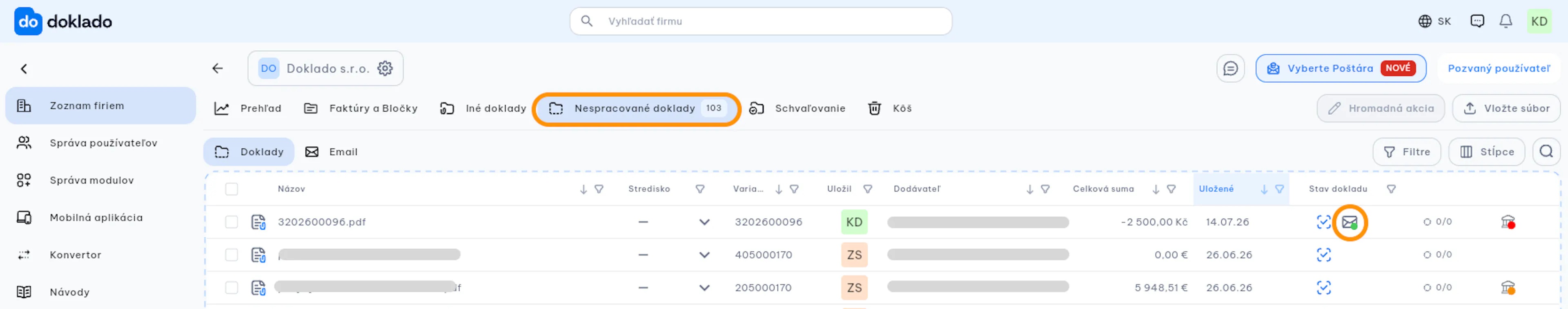This screenshot has height=309, width=1568.
Task: Click the scan status icon in 405000170 row
Action: tap(1323, 255)
